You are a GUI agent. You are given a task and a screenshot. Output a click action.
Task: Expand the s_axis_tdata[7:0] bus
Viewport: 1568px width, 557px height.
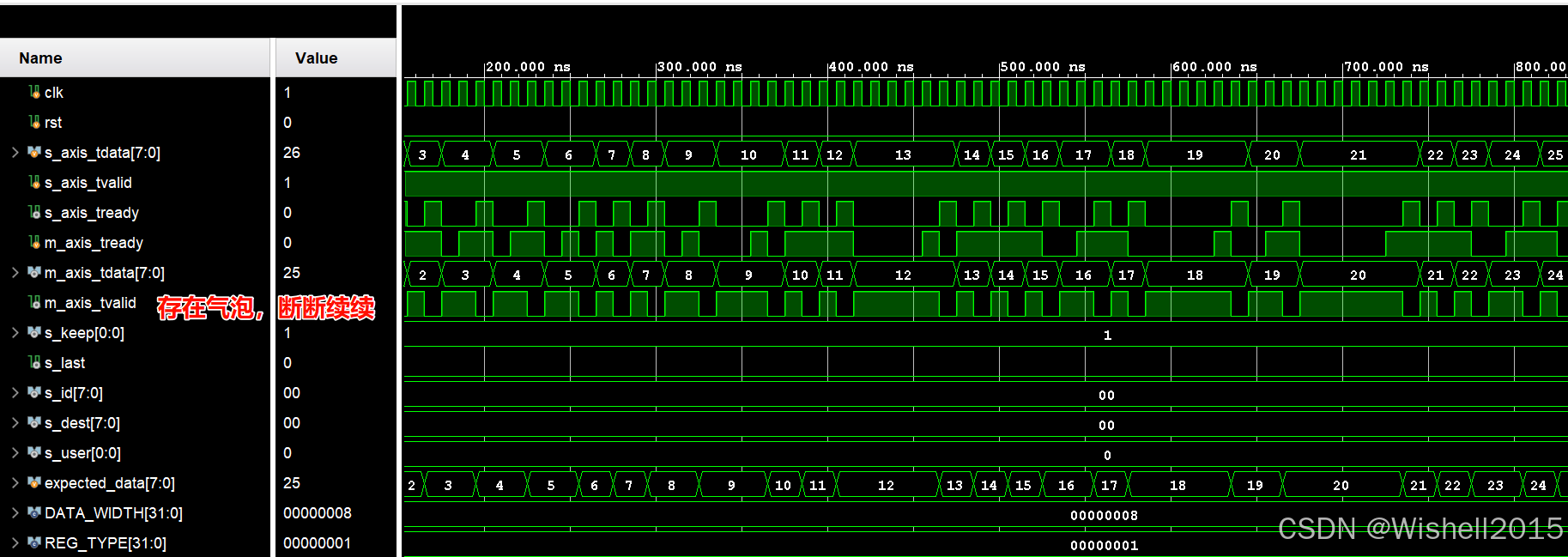pyautogui.click(x=15, y=153)
